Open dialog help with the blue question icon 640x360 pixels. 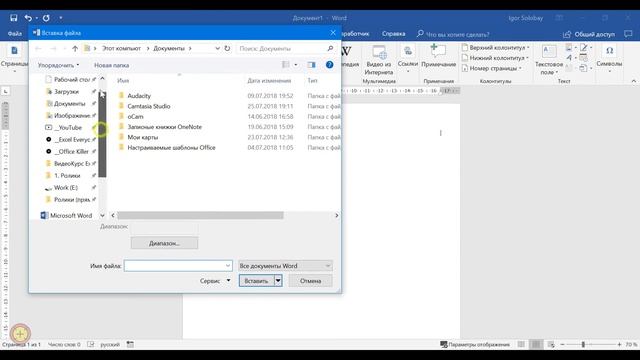point(329,65)
